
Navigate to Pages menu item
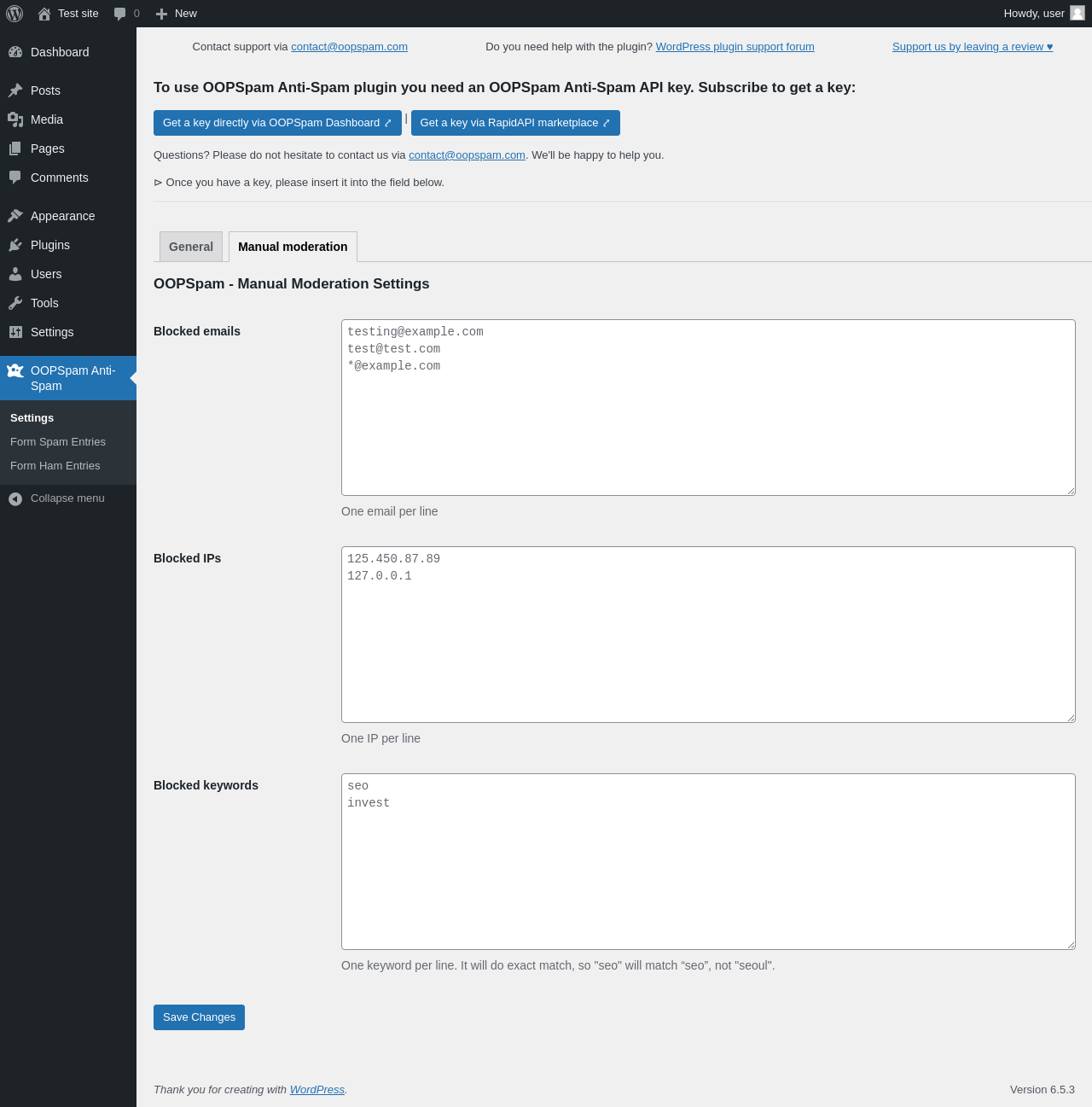(x=68, y=149)
